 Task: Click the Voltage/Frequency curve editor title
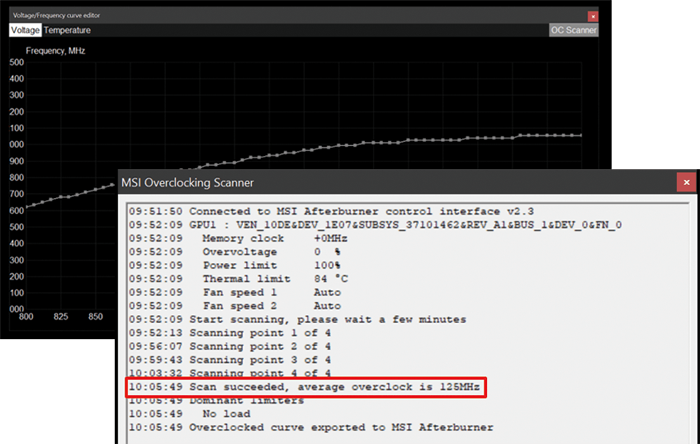(56, 15)
